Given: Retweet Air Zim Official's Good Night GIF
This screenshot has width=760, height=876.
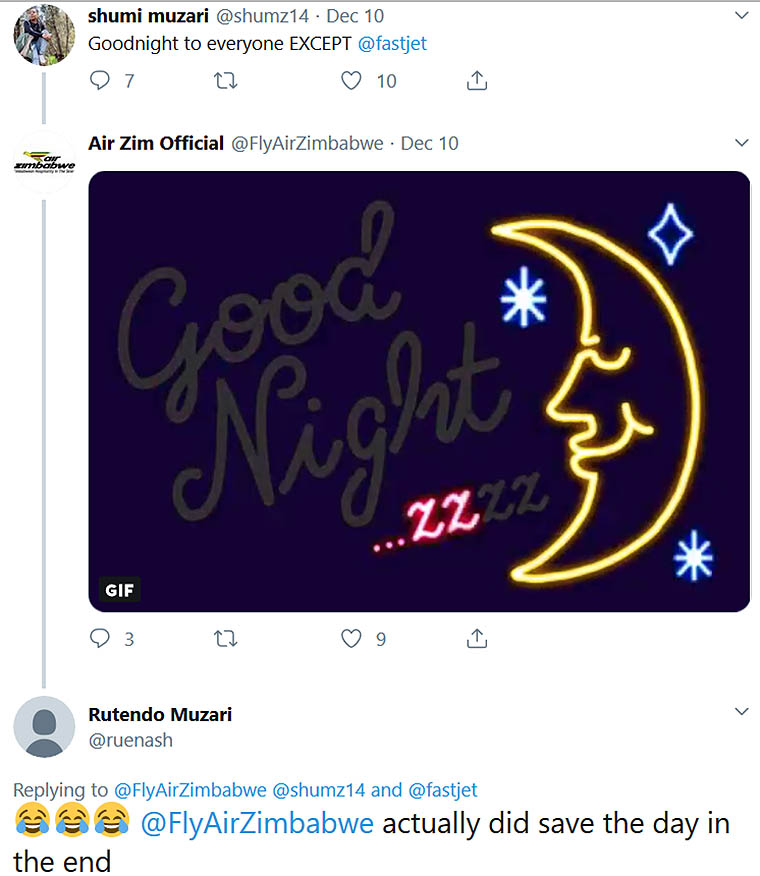Looking at the screenshot, I should 226,639.
